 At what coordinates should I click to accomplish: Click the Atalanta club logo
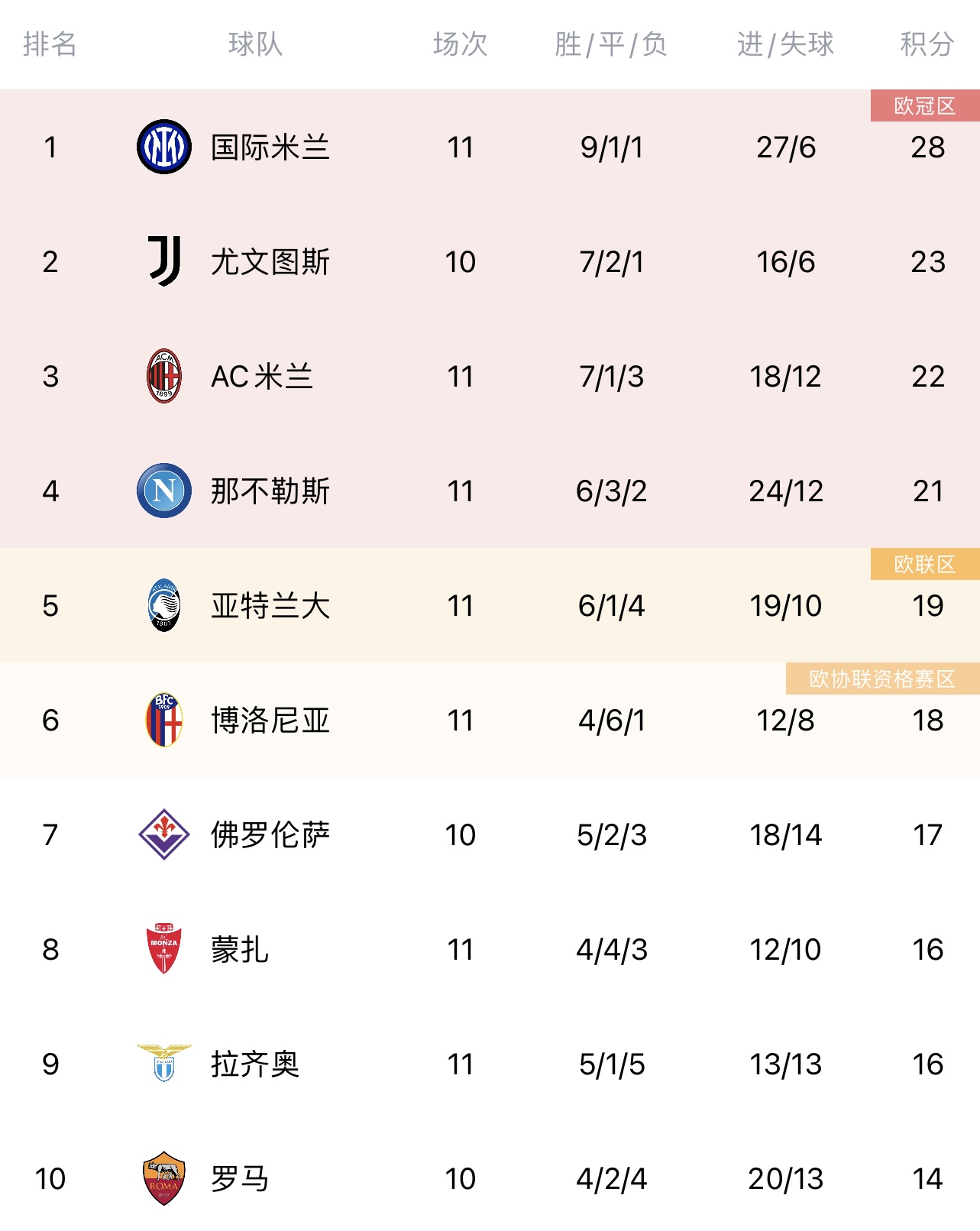coord(164,605)
